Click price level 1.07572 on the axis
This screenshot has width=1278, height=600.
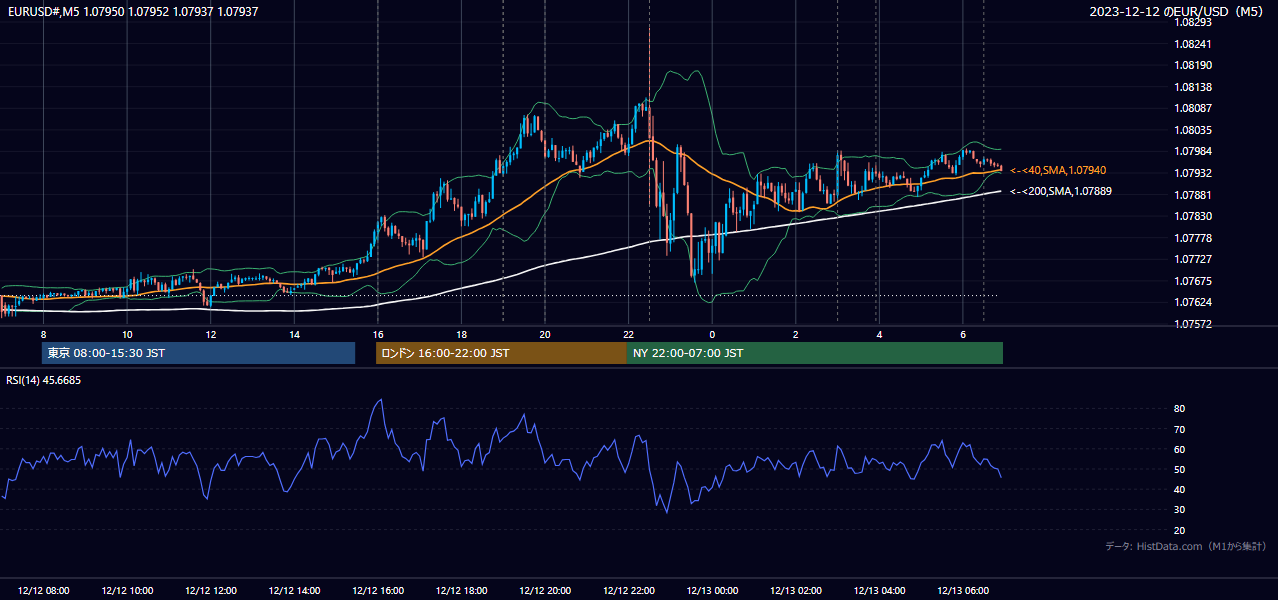1194,324
